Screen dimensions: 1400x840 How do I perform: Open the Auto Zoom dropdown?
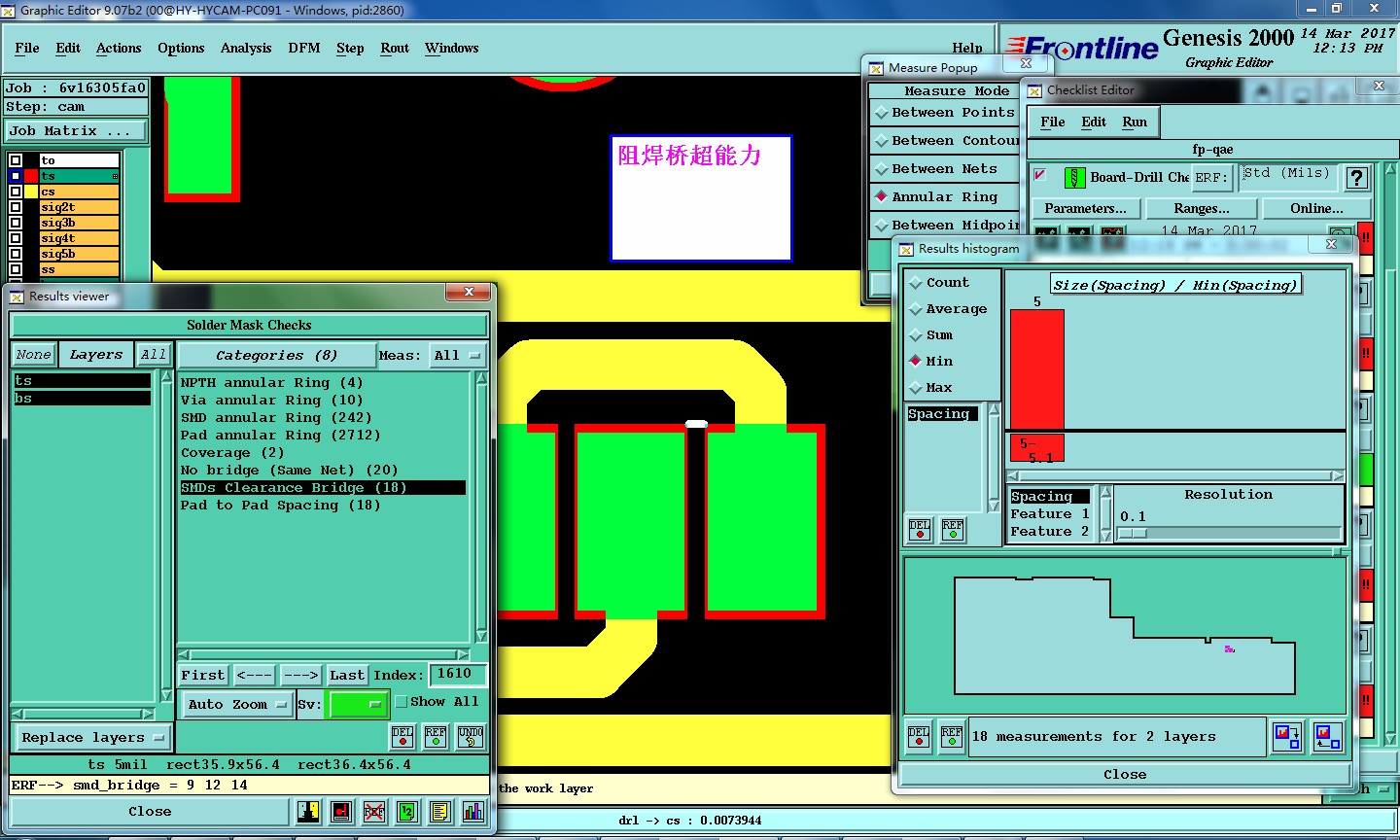point(237,705)
